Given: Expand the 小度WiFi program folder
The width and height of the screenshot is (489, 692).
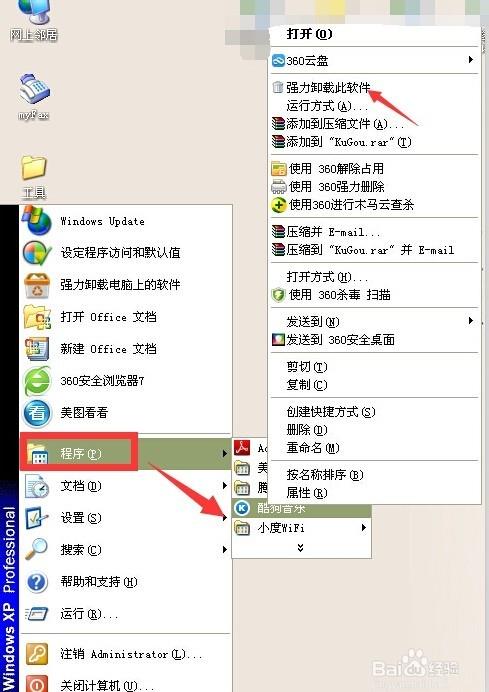Looking at the screenshot, I should click(301, 527).
